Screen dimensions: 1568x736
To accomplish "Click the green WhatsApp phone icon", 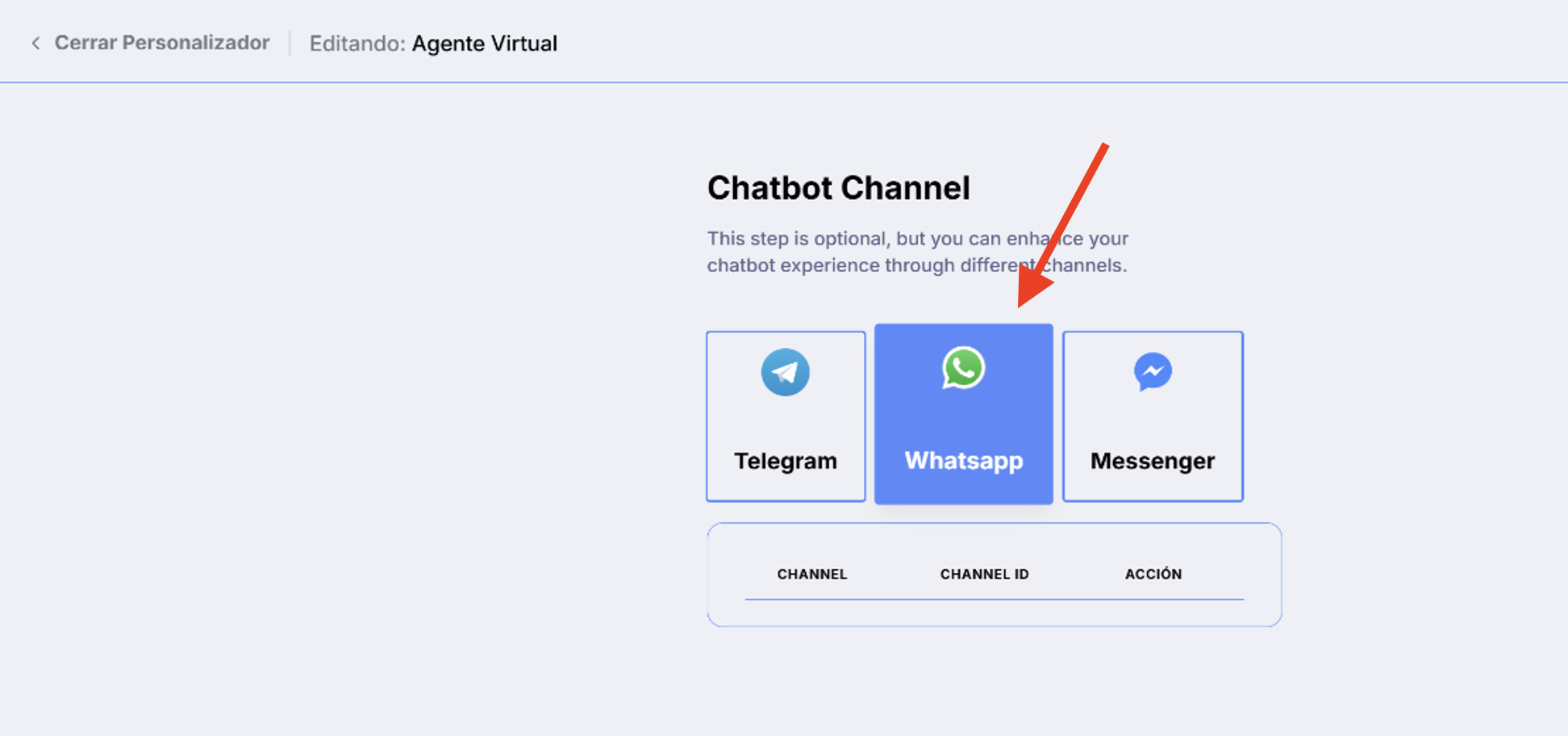I will click(x=963, y=368).
